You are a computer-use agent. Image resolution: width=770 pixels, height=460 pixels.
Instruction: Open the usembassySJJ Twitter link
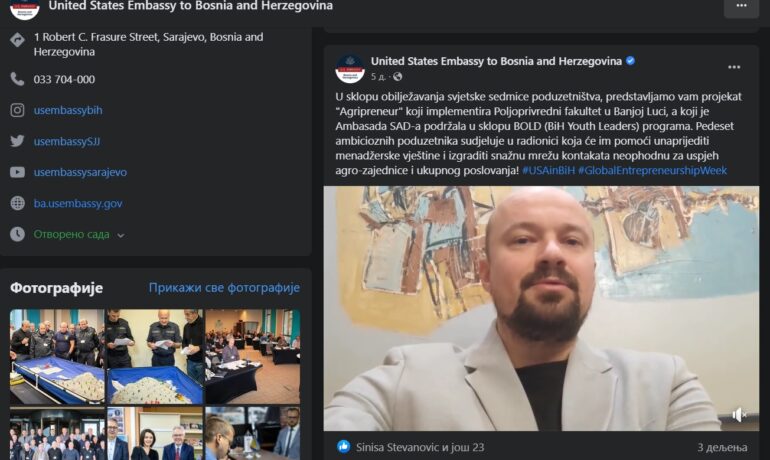pyautogui.click(x=67, y=141)
